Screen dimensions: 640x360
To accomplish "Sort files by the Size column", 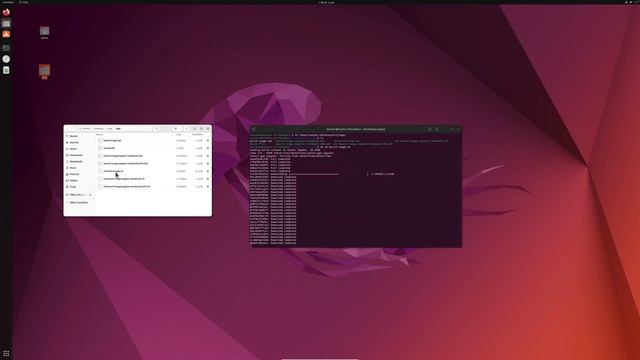I will pos(178,134).
